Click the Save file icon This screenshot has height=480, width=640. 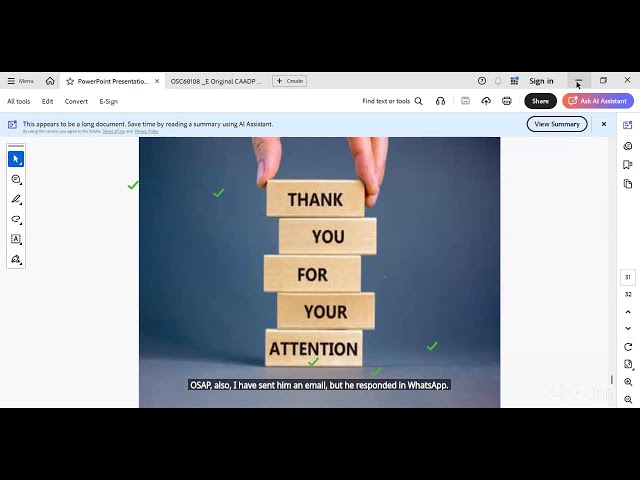point(465,101)
